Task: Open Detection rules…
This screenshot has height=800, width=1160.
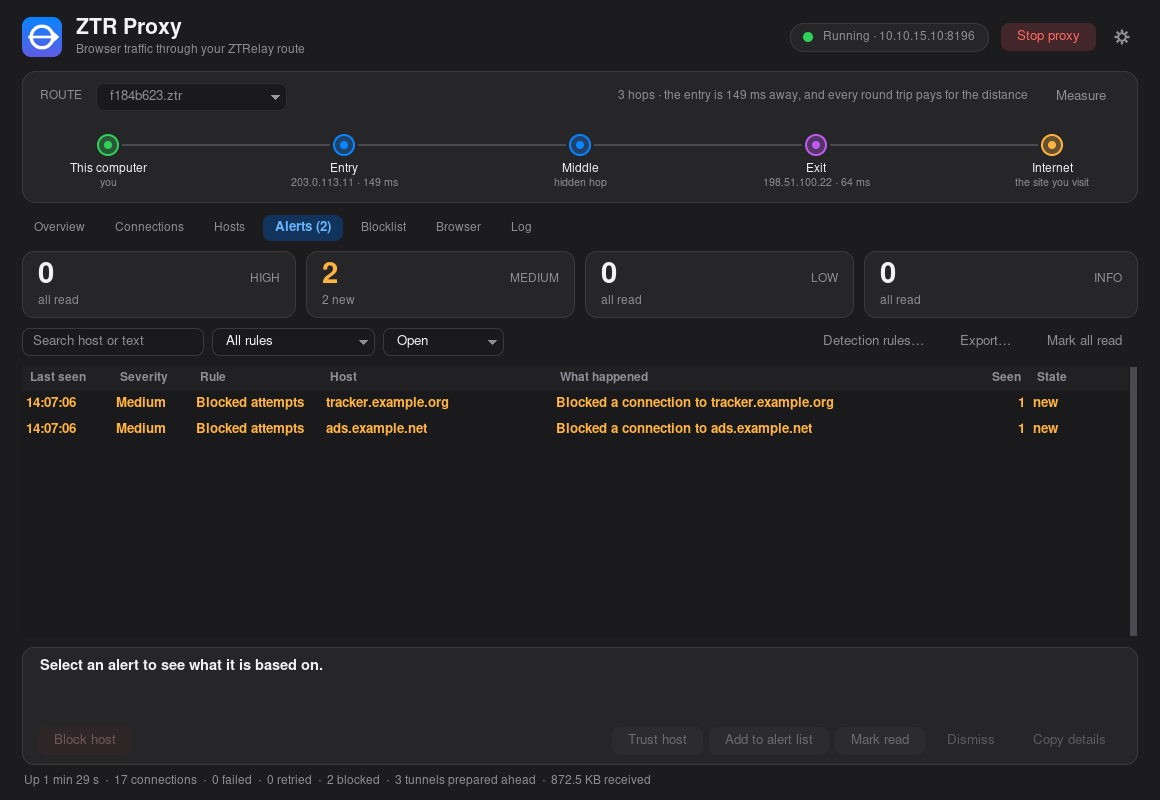Action: click(x=873, y=341)
